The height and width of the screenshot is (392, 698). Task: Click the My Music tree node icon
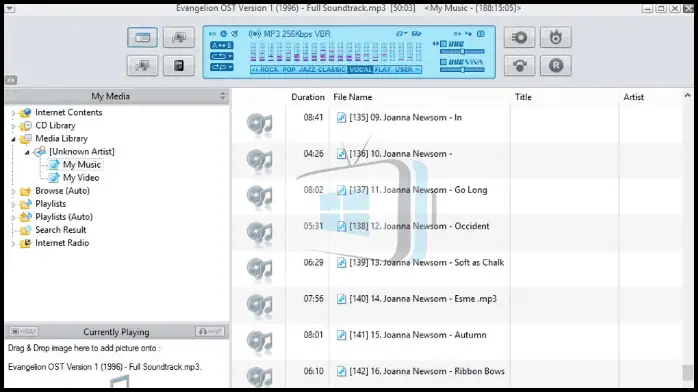(54, 165)
